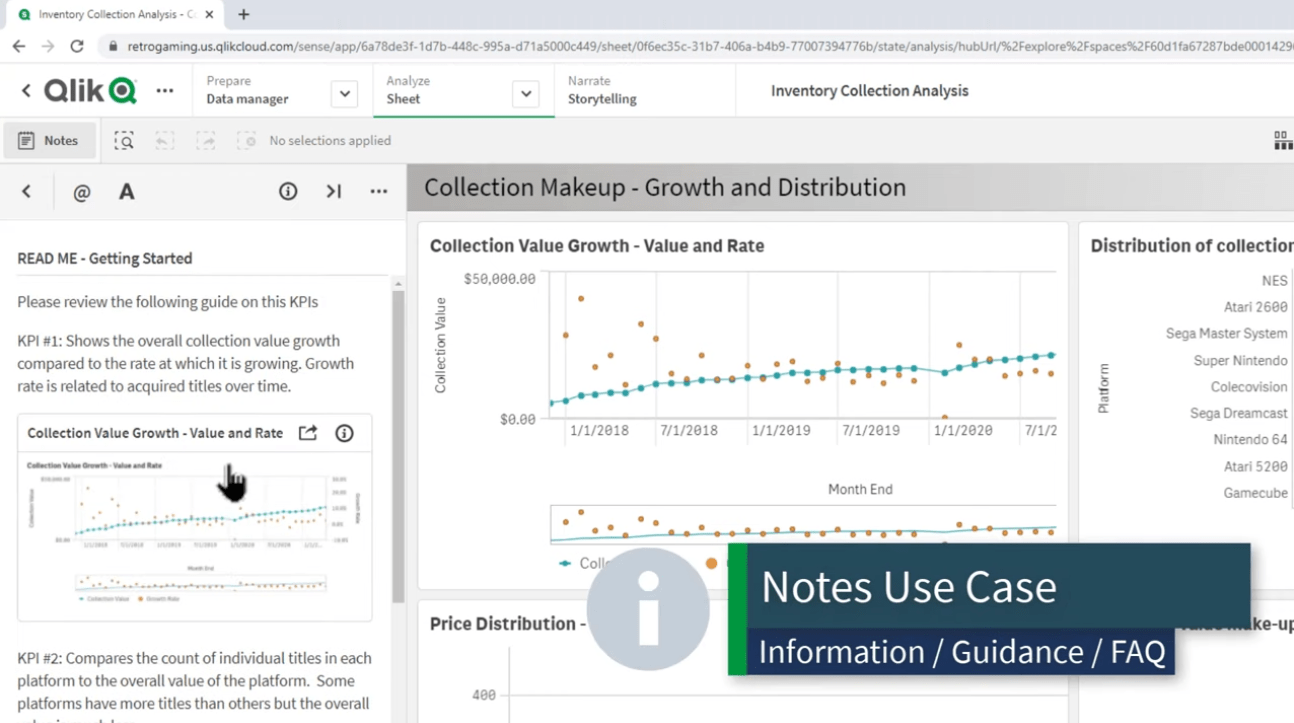Open the sheets grid icon at right
This screenshot has width=1294, height=723.
(1283, 141)
